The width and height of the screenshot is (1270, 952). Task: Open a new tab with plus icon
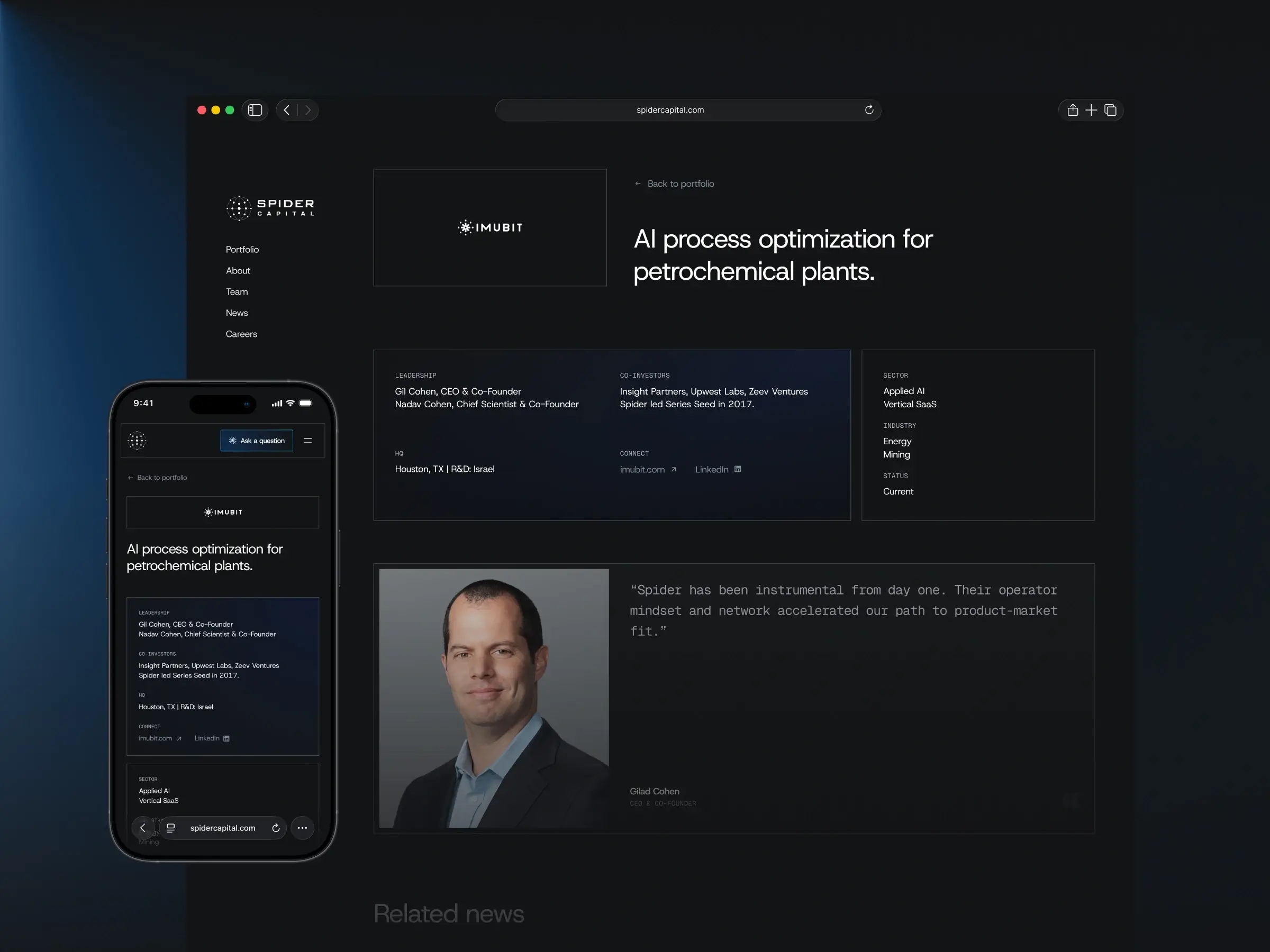(1091, 110)
